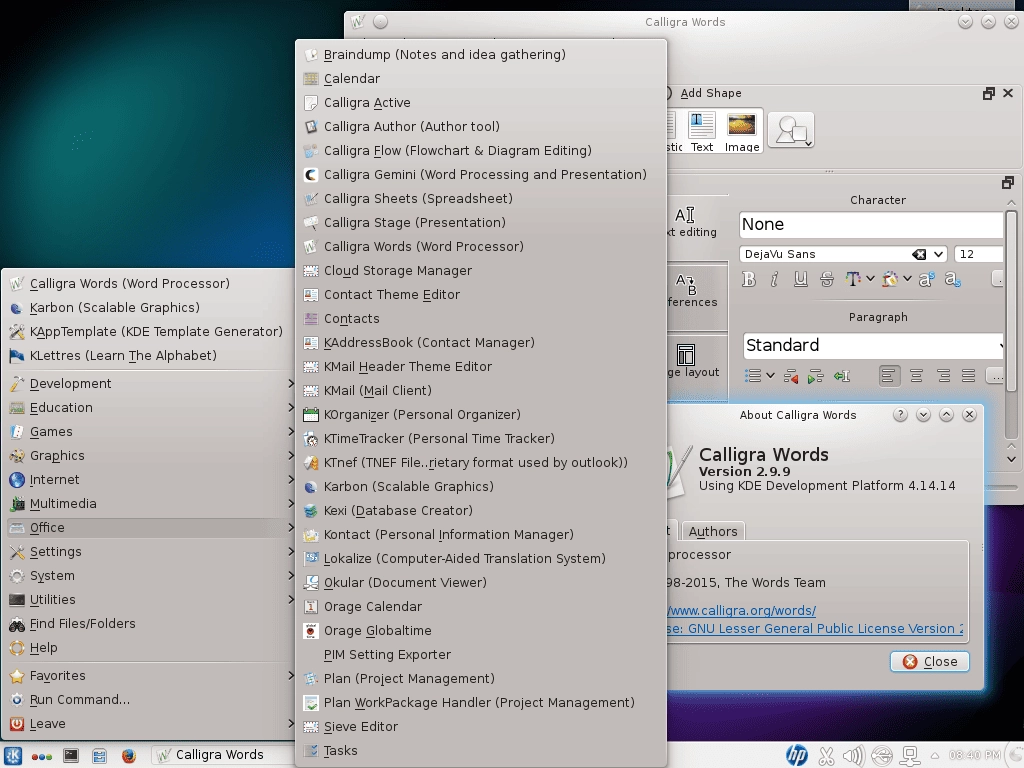The width and height of the screenshot is (1024, 768).
Task: Open the Standard paragraph style combo box
Action: tap(873, 345)
